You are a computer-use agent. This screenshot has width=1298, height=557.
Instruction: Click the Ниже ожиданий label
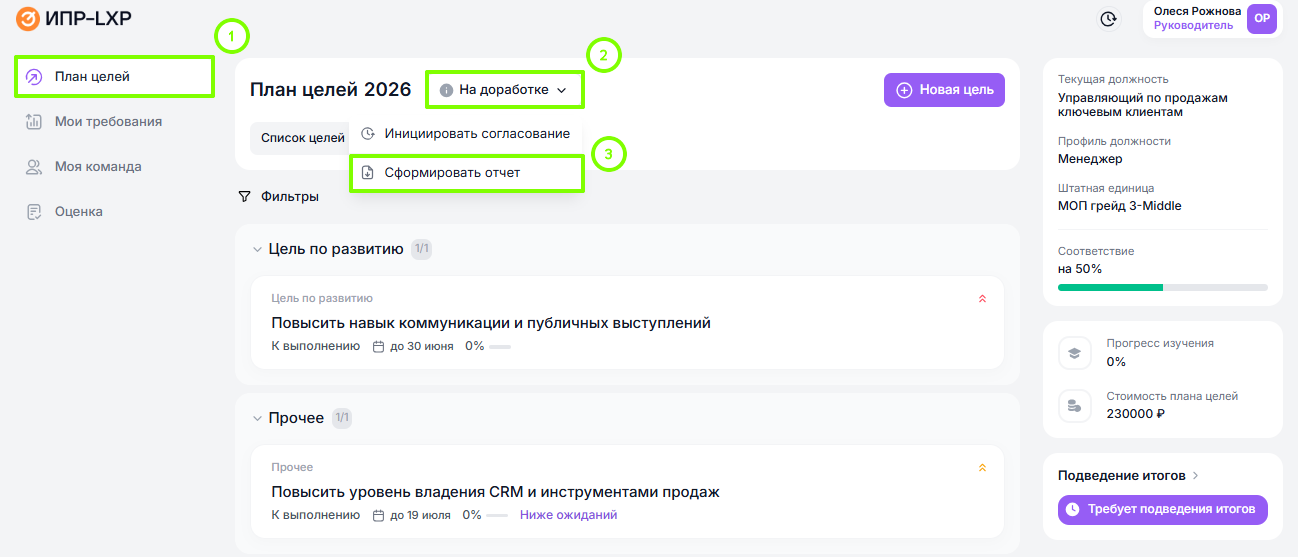pyautogui.click(x=568, y=515)
